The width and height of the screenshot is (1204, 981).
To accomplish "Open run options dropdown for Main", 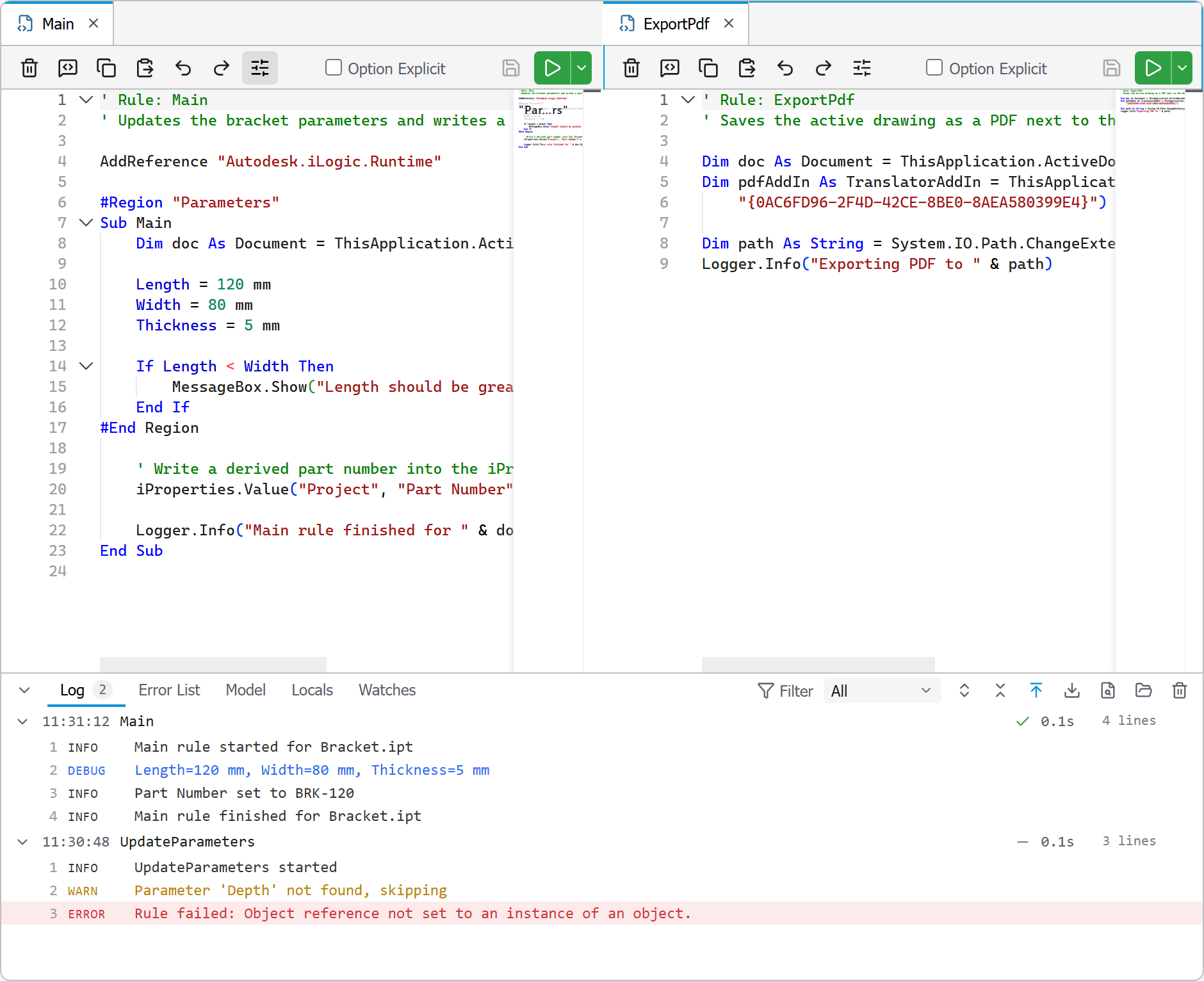I will pyautogui.click(x=581, y=68).
